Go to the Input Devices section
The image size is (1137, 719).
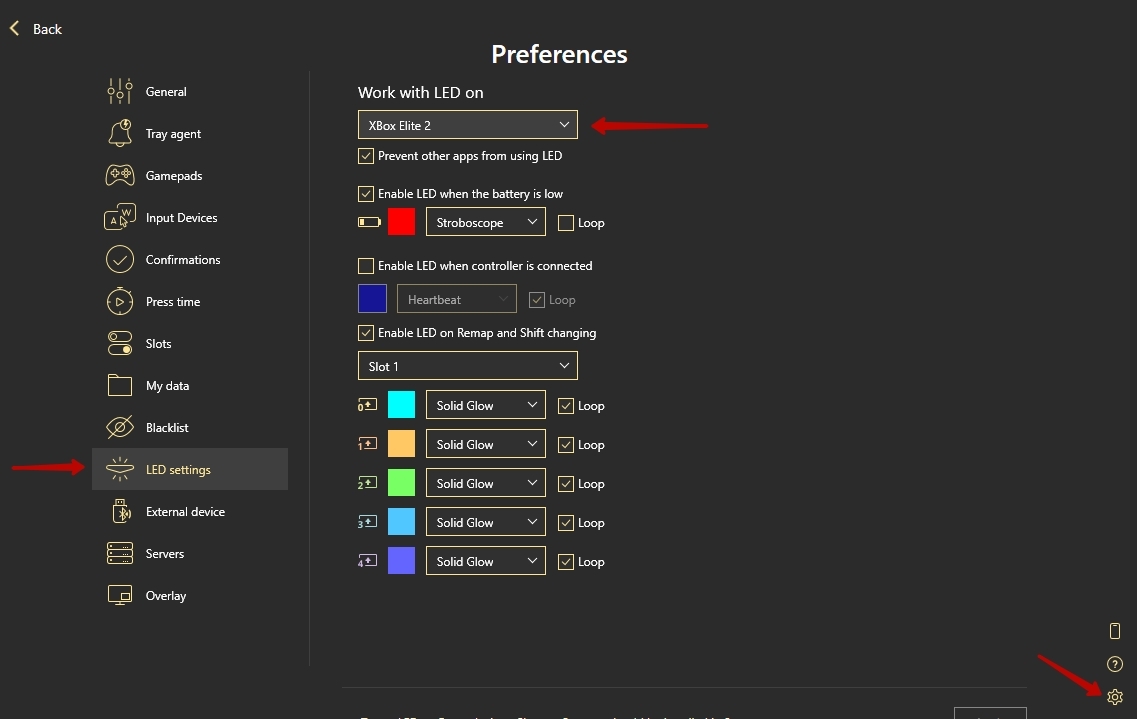pyautogui.click(x=181, y=217)
